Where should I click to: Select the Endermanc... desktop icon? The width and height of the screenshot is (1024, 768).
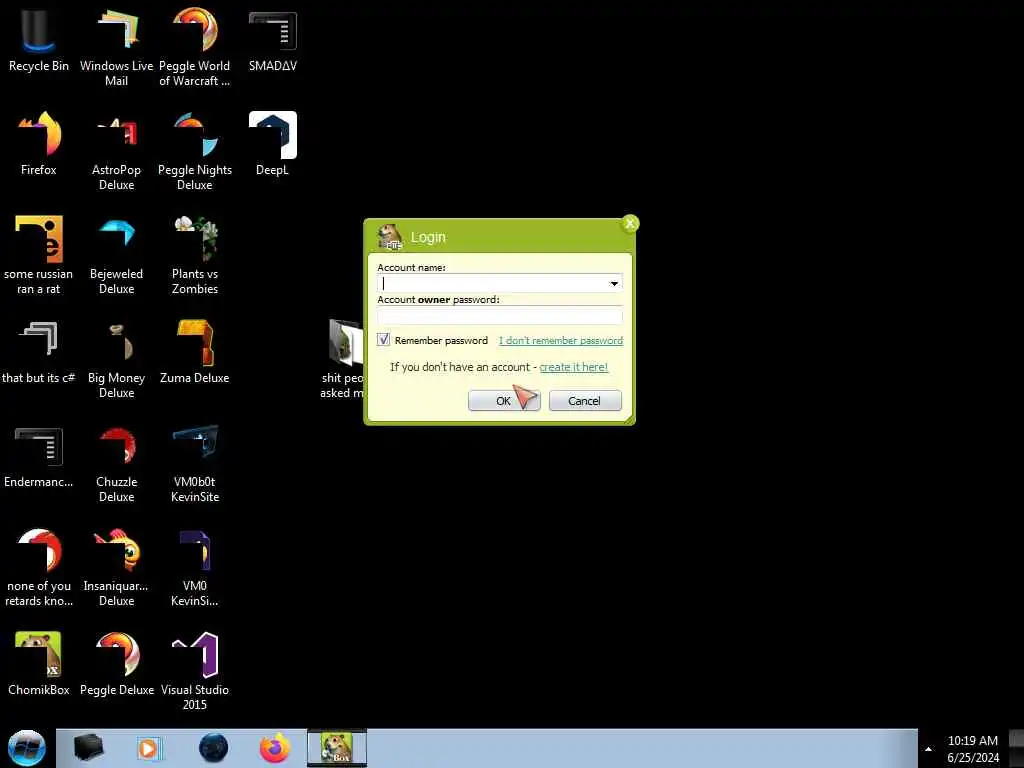click(x=39, y=456)
